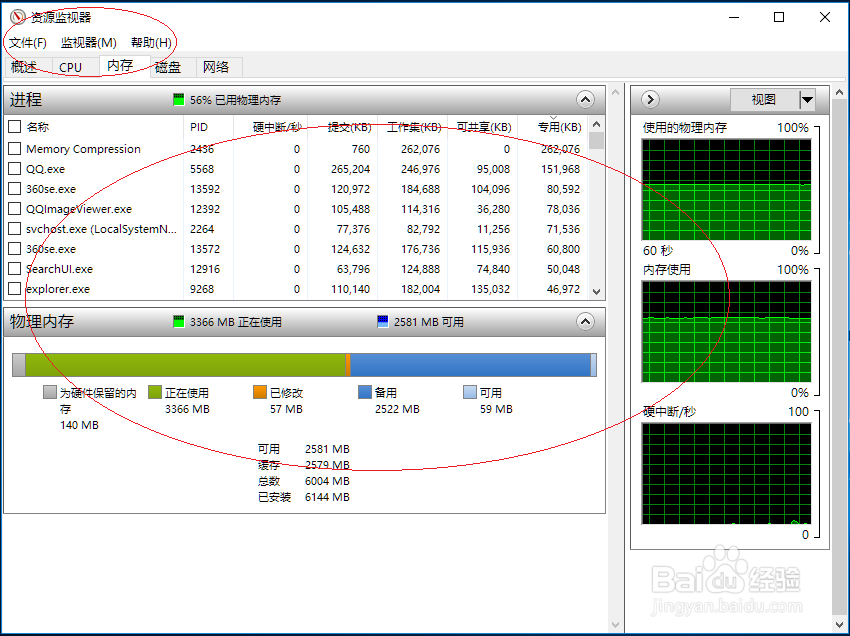Click the 正在使用 green legend square

[153, 391]
